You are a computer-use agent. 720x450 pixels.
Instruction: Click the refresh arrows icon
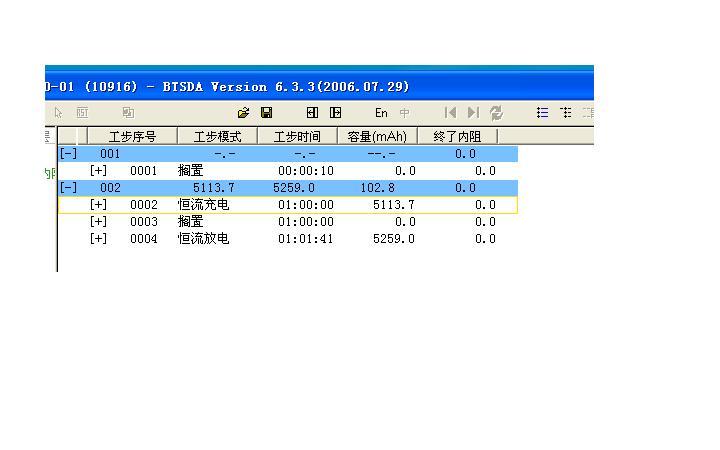point(496,112)
